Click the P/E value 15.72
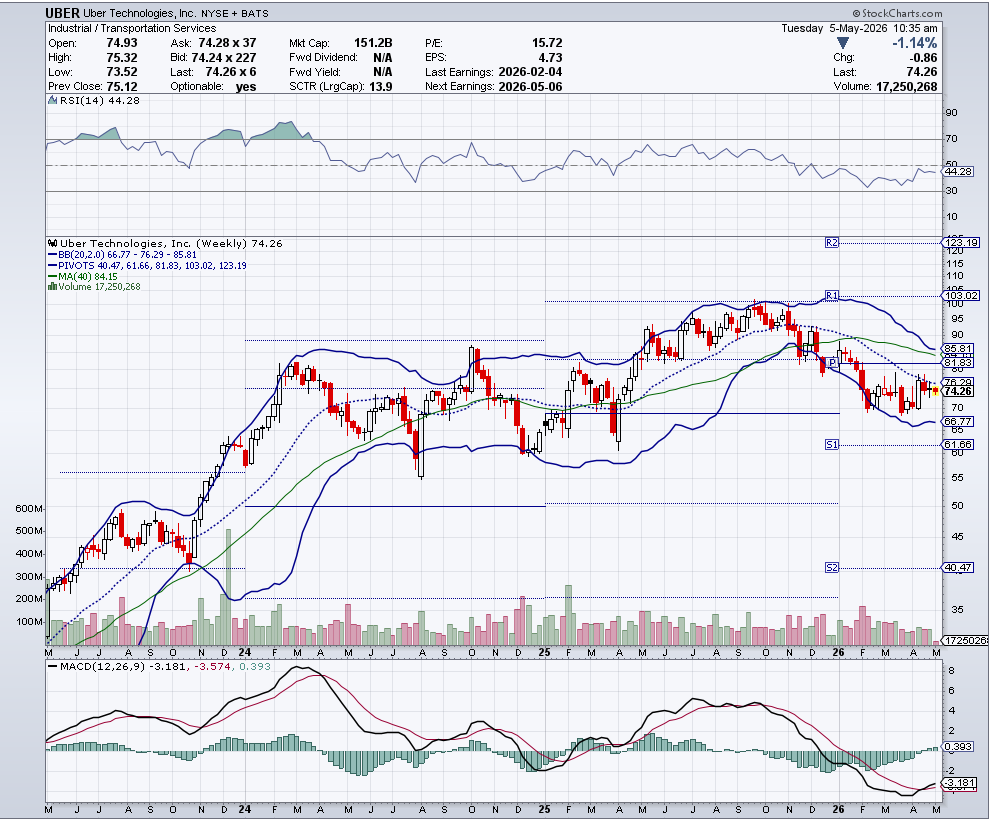 click(547, 43)
